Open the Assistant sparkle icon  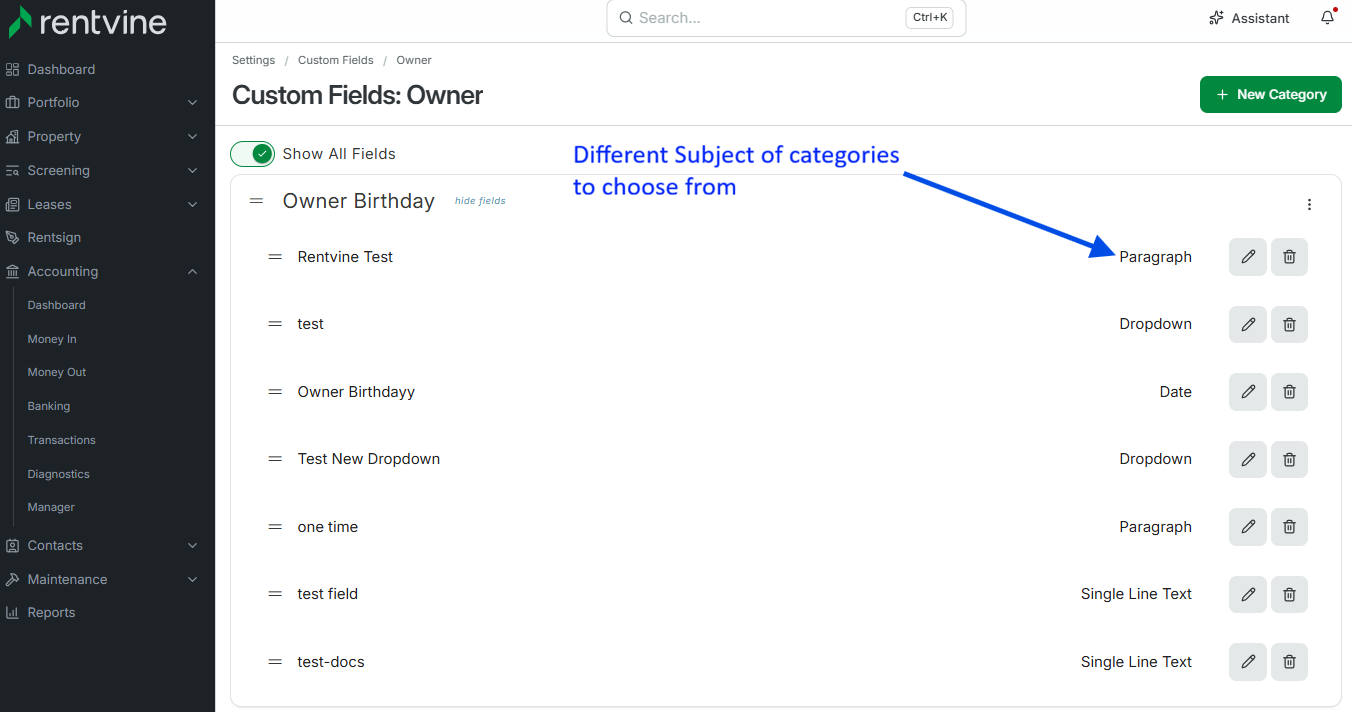tap(1216, 18)
